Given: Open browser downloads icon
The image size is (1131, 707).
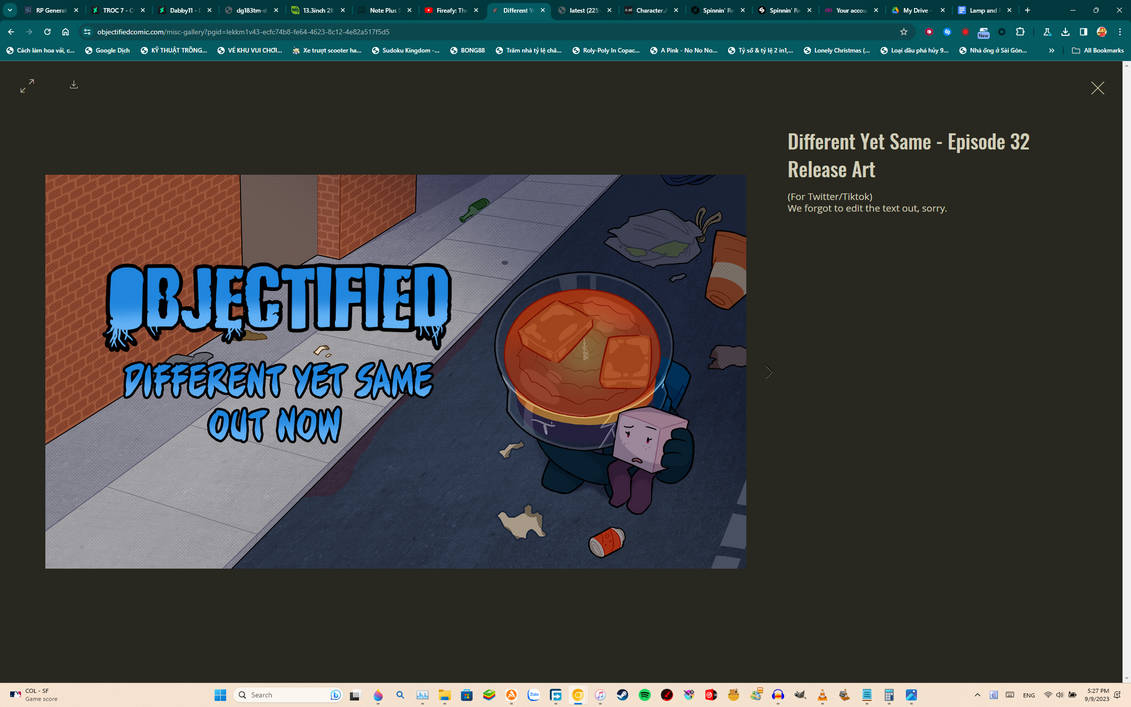Looking at the screenshot, I should click(1065, 32).
